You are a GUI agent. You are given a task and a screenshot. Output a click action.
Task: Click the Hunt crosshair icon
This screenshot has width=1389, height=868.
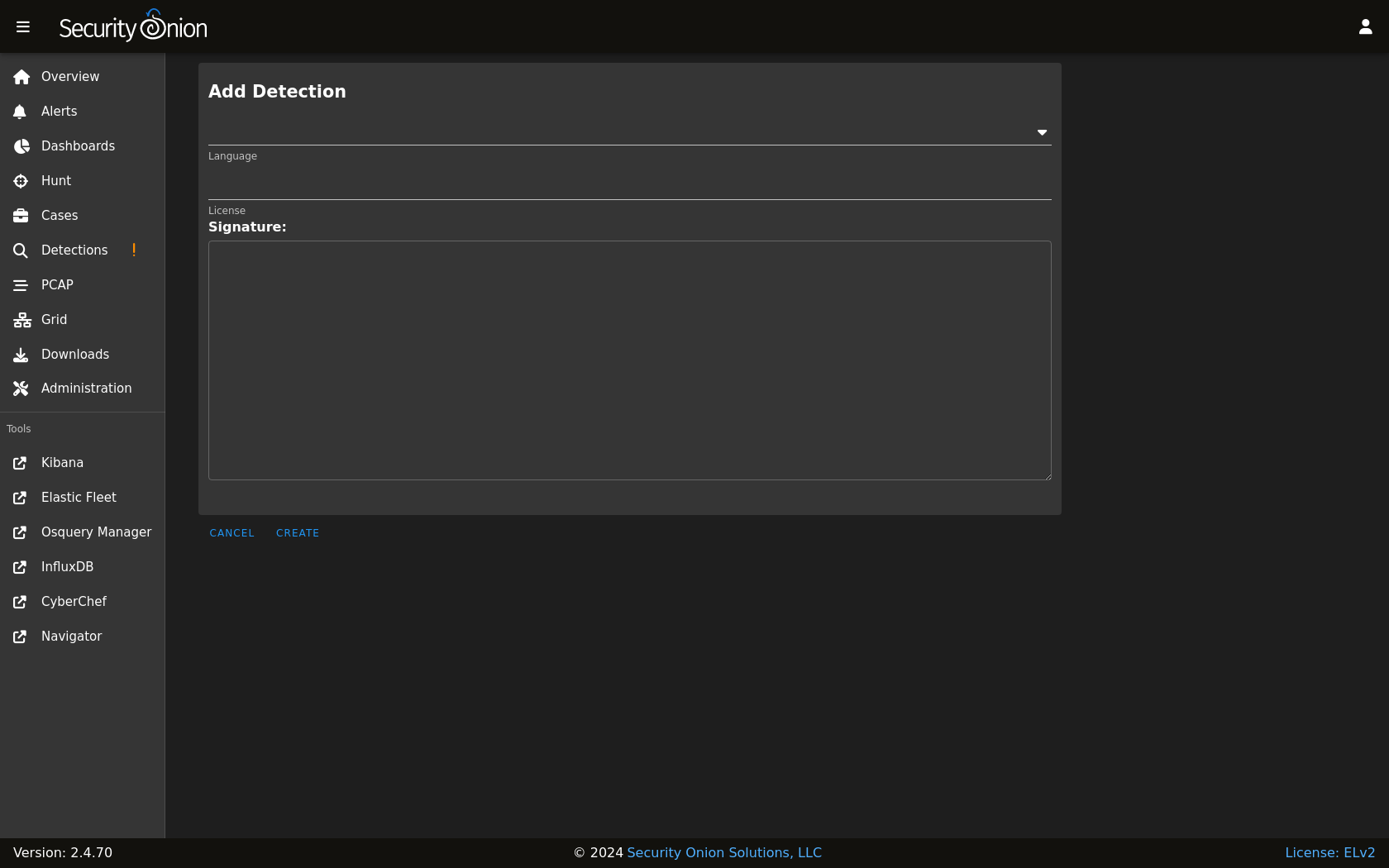21,181
